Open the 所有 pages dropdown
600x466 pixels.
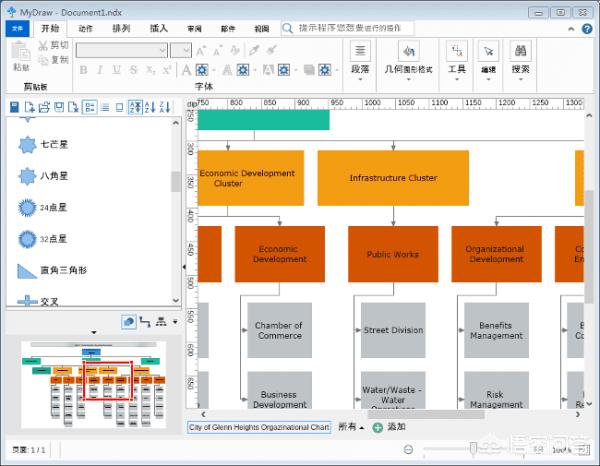point(351,427)
